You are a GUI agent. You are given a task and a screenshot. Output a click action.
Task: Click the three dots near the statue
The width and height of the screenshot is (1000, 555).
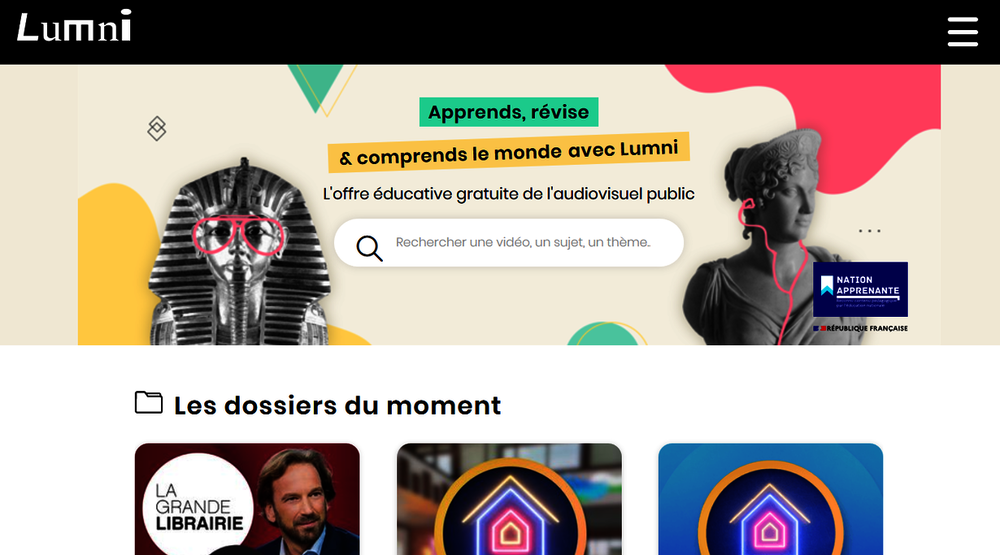[869, 231]
